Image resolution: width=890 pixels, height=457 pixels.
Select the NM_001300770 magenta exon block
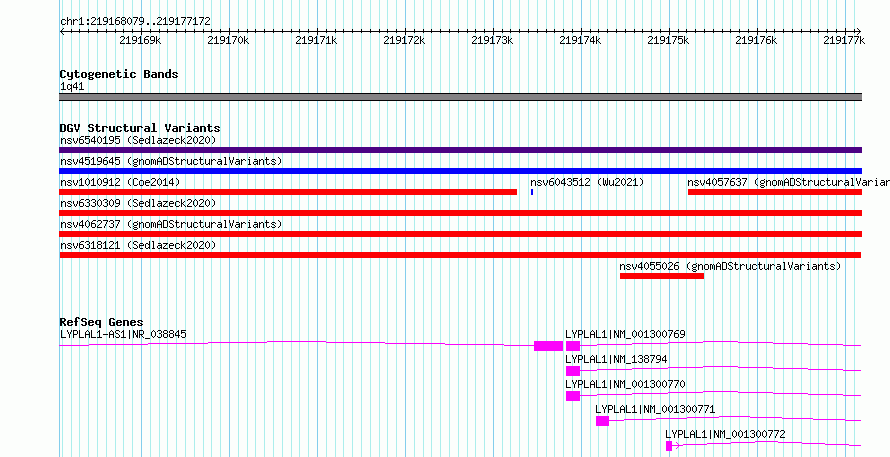(x=573, y=396)
